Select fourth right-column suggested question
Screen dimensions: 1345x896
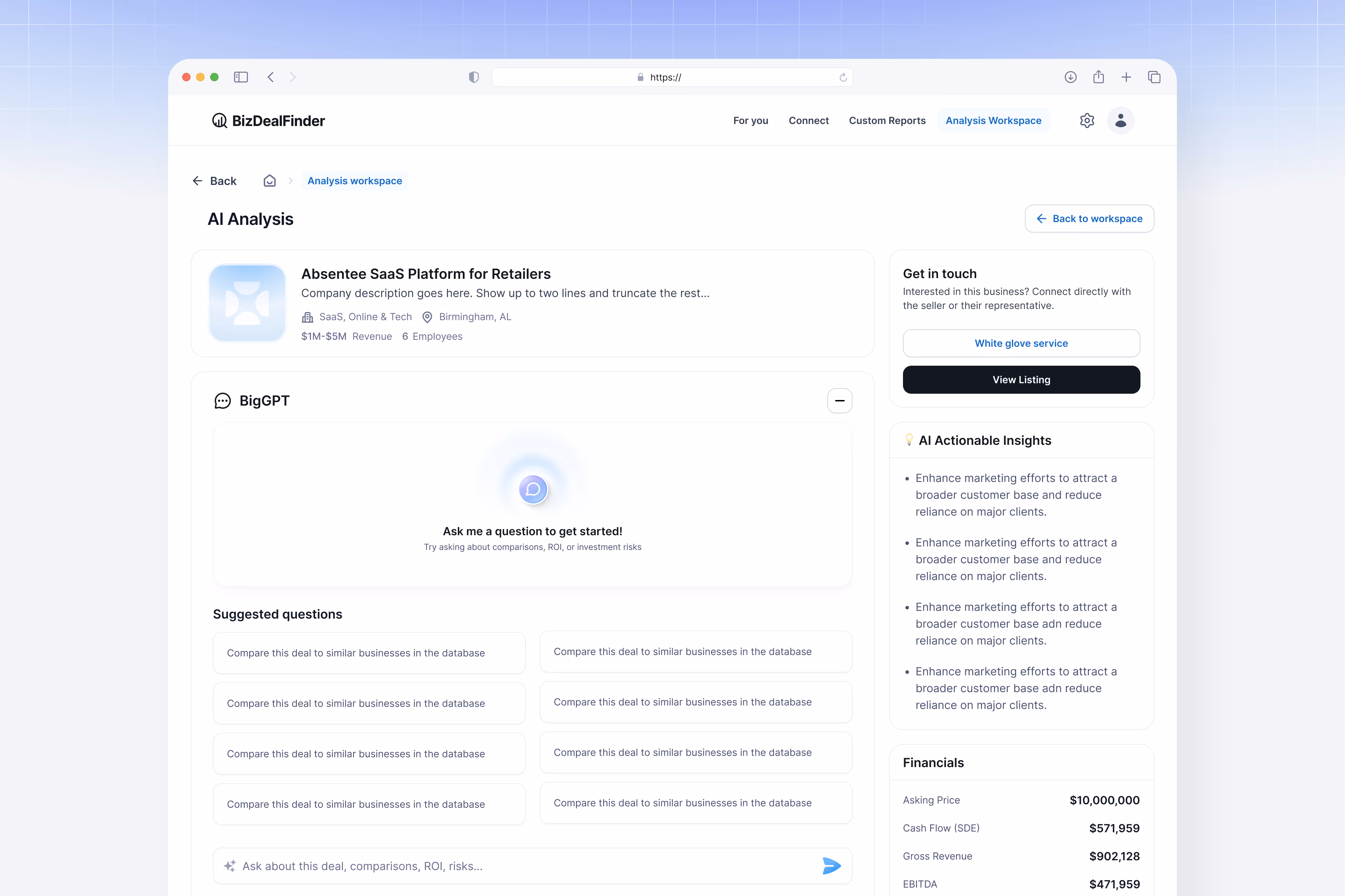coord(696,802)
